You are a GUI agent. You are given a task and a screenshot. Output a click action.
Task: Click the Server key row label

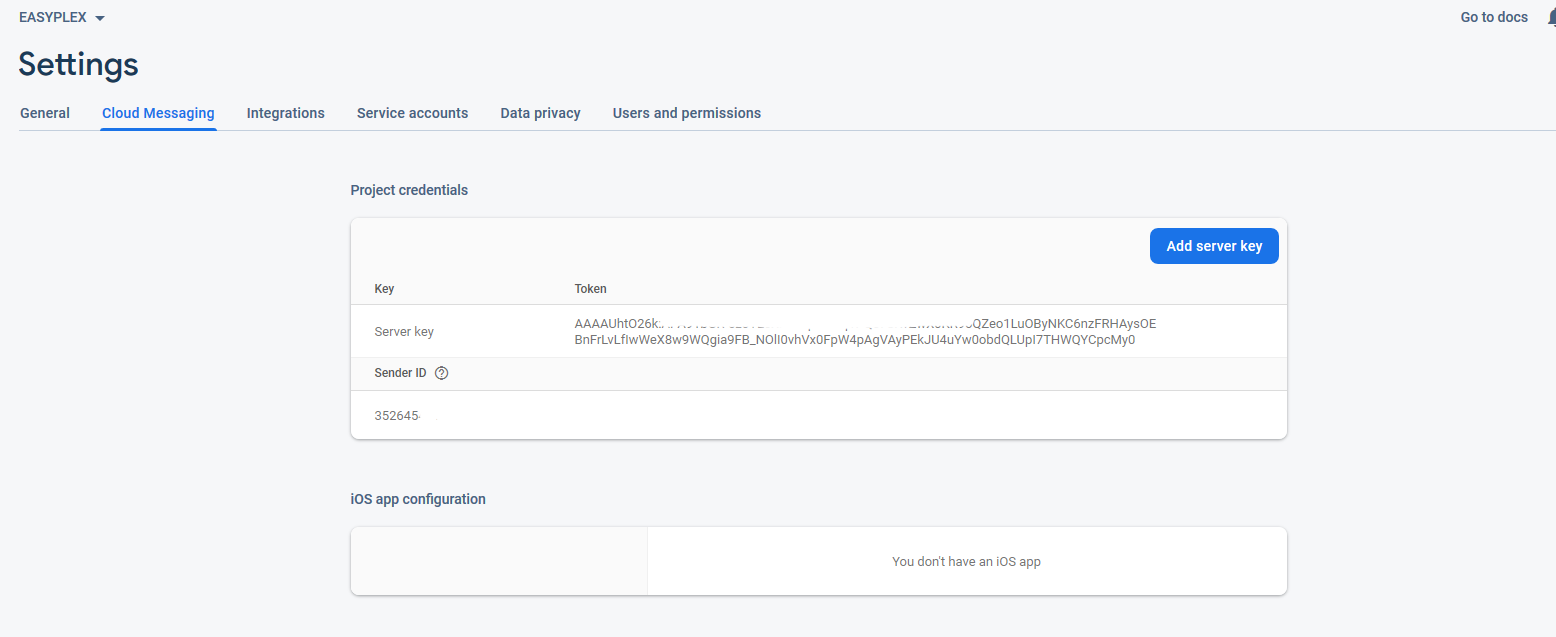(403, 331)
